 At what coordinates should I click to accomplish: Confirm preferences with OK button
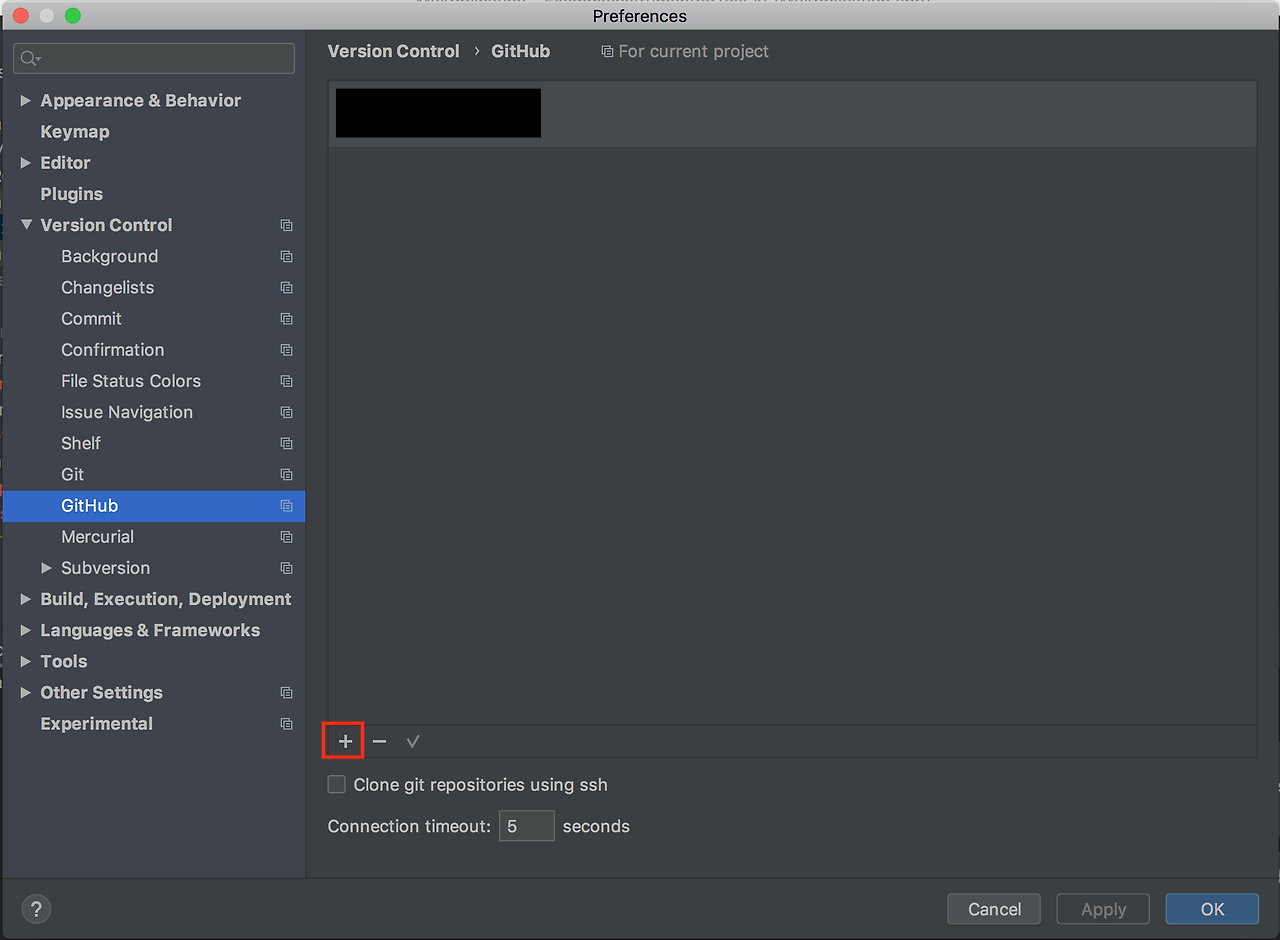pos(1212,909)
